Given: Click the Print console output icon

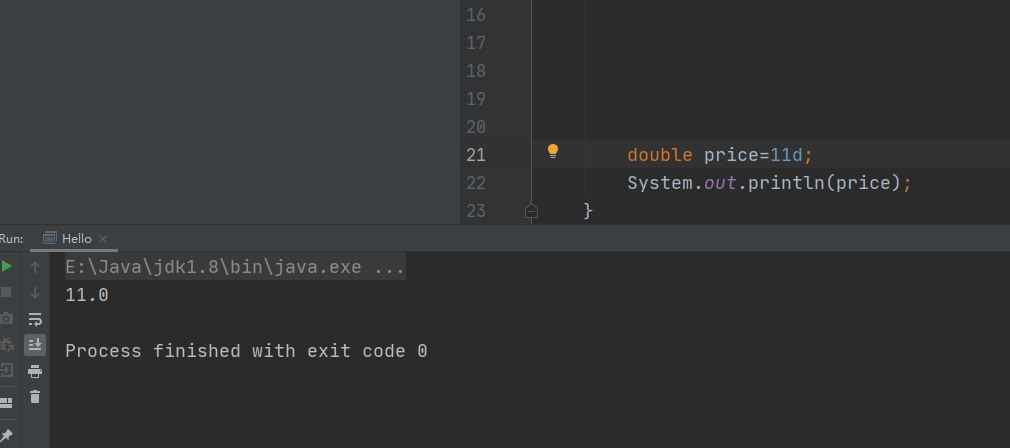Looking at the screenshot, I should 35,371.
